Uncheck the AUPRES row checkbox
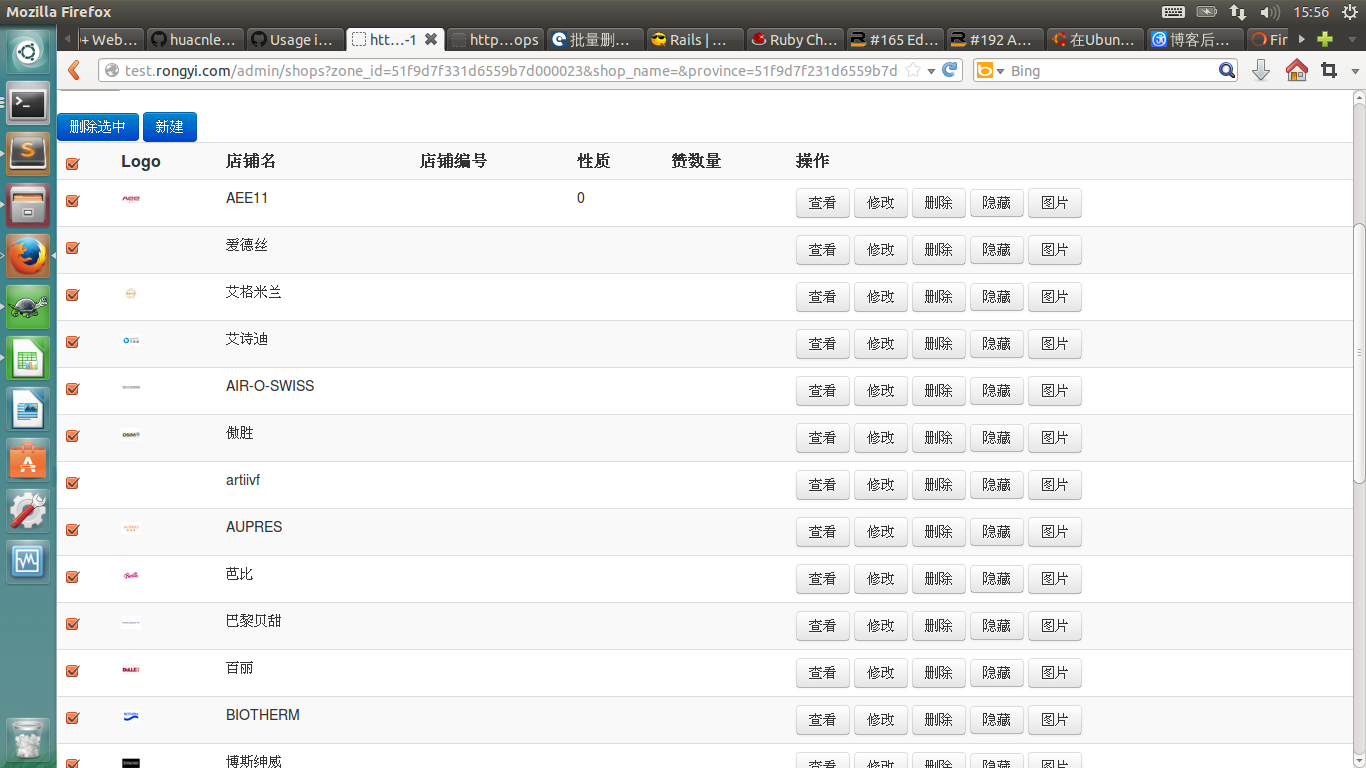Screen dimensions: 1366x768 tap(72, 530)
